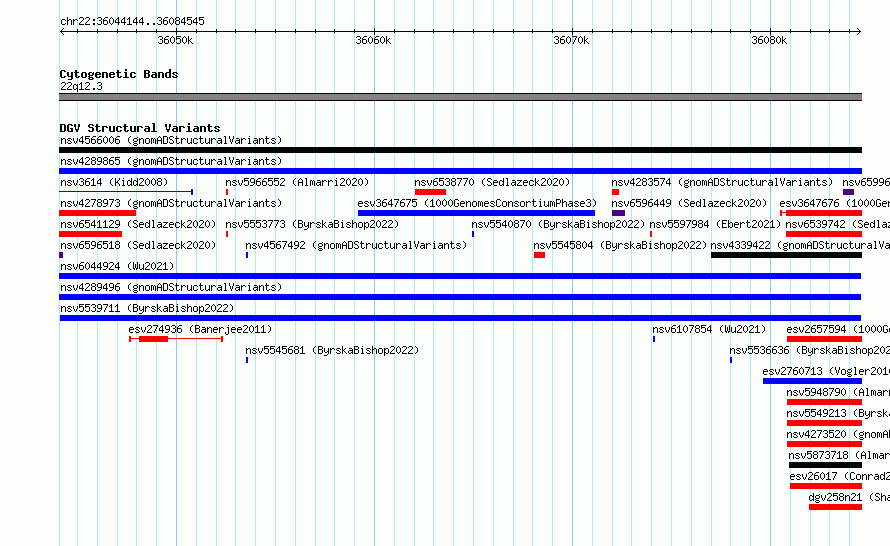This screenshot has height=546, width=890.
Task: Click nsv4278973 gnomAD variant label
Action: pos(171,203)
